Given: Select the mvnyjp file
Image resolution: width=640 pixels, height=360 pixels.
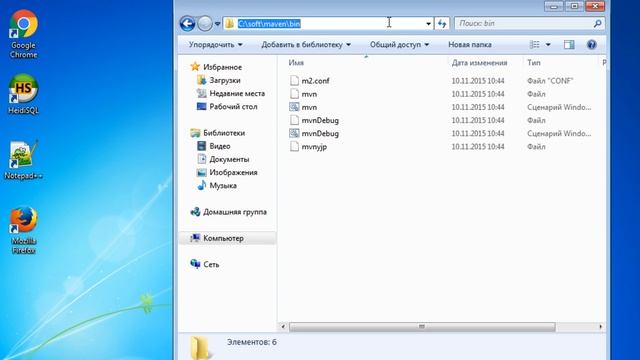Looking at the screenshot, I should [314, 147].
